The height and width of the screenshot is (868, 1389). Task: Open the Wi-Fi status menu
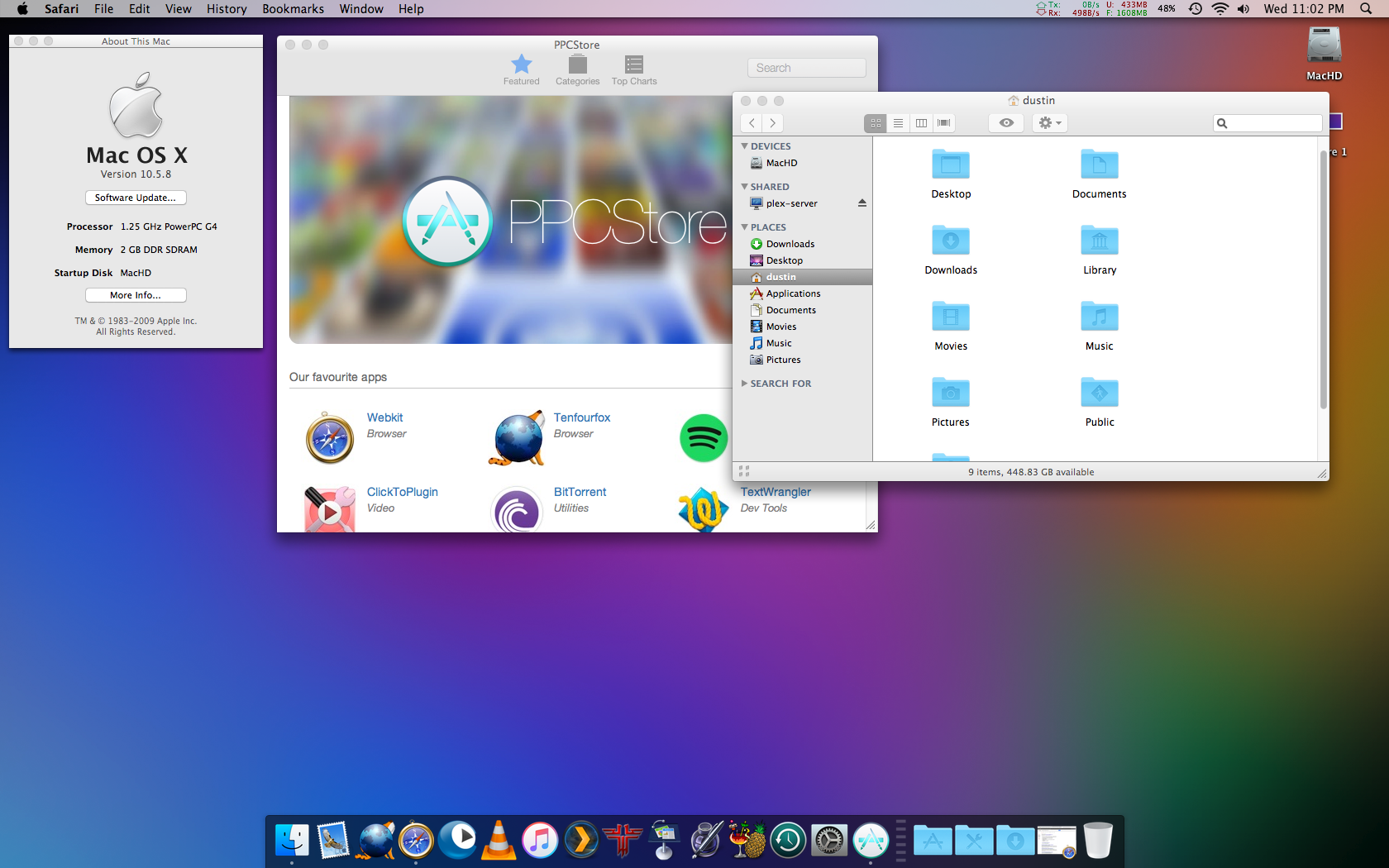[1220, 9]
